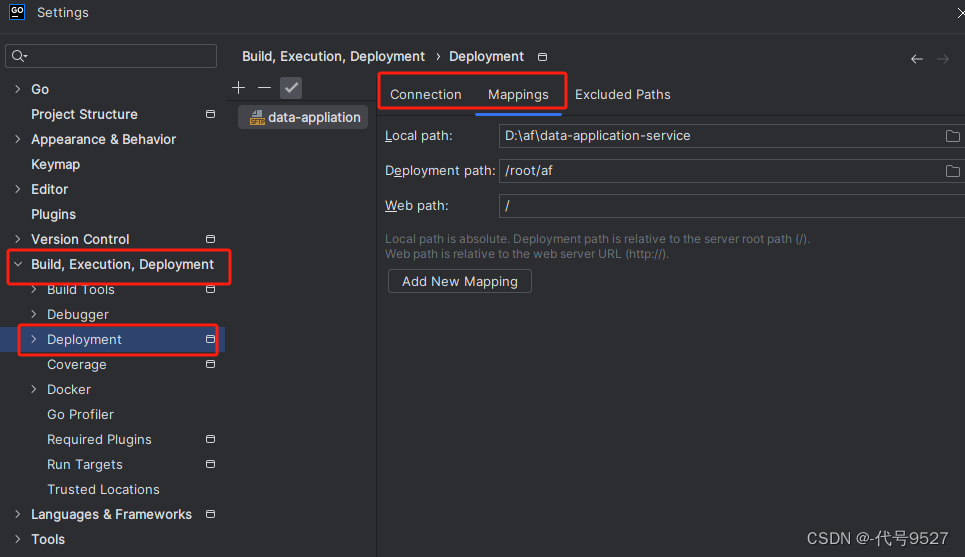965x557 pixels.
Task: Navigate forward with right arrow
Action: point(943,59)
